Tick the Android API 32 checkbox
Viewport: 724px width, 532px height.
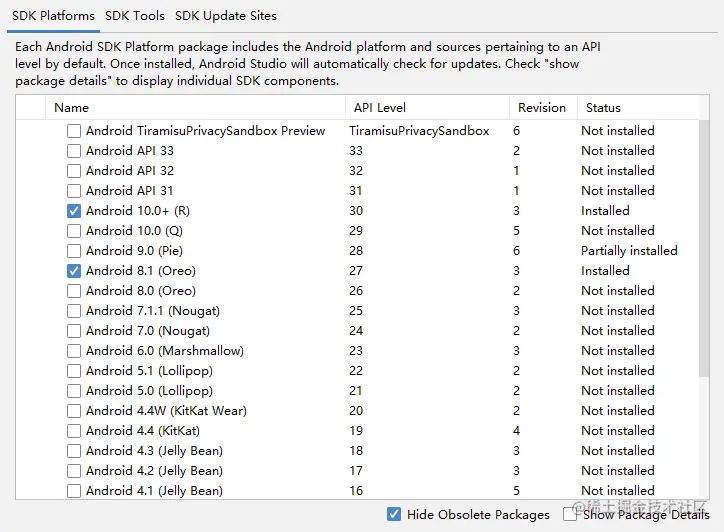coord(74,171)
